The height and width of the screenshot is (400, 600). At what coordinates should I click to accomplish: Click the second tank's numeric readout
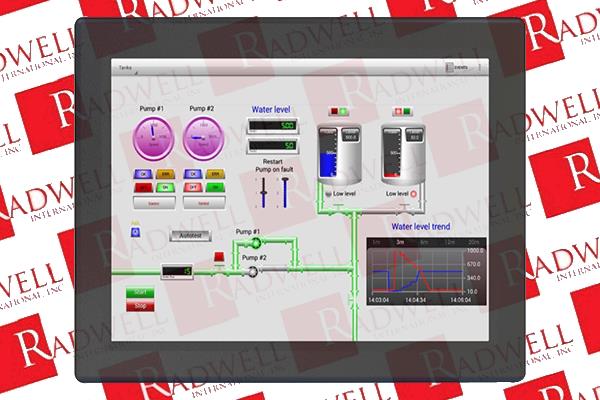414,136
